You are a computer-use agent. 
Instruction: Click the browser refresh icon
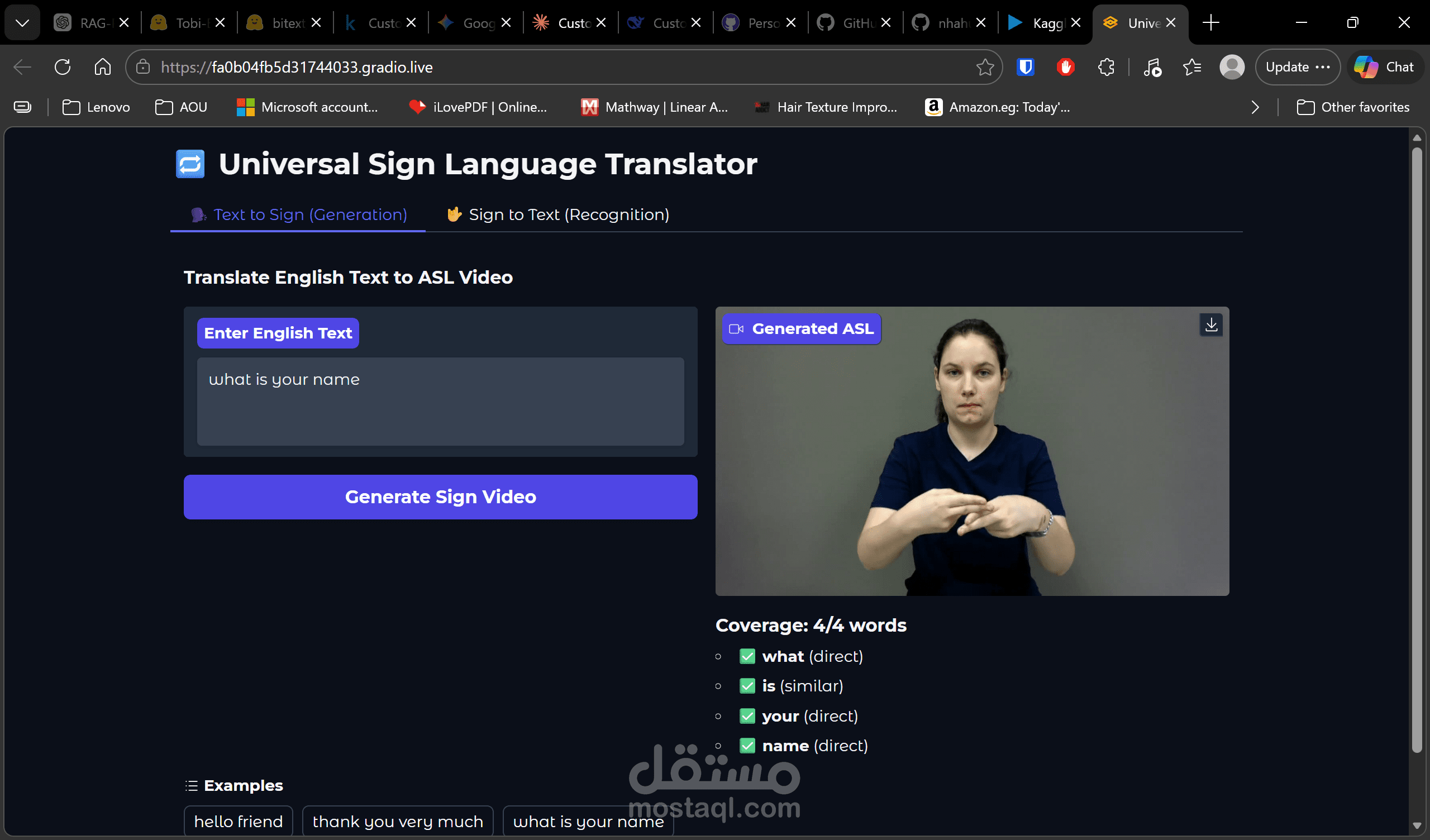pos(63,67)
